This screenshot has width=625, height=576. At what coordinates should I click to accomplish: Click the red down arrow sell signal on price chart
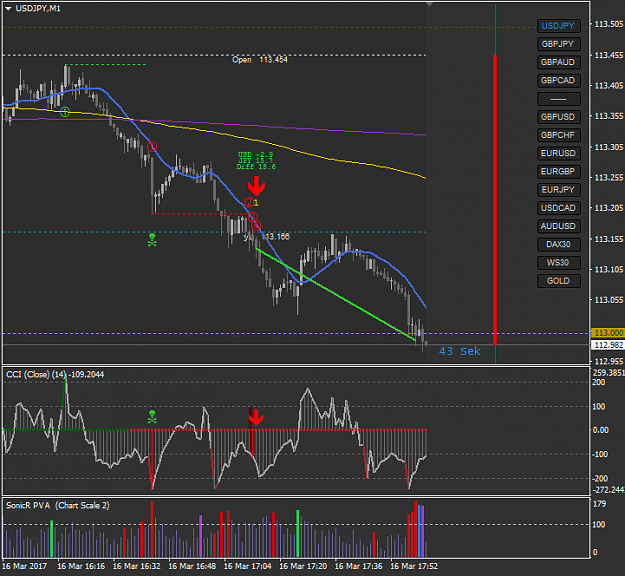pyautogui.click(x=256, y=186)
